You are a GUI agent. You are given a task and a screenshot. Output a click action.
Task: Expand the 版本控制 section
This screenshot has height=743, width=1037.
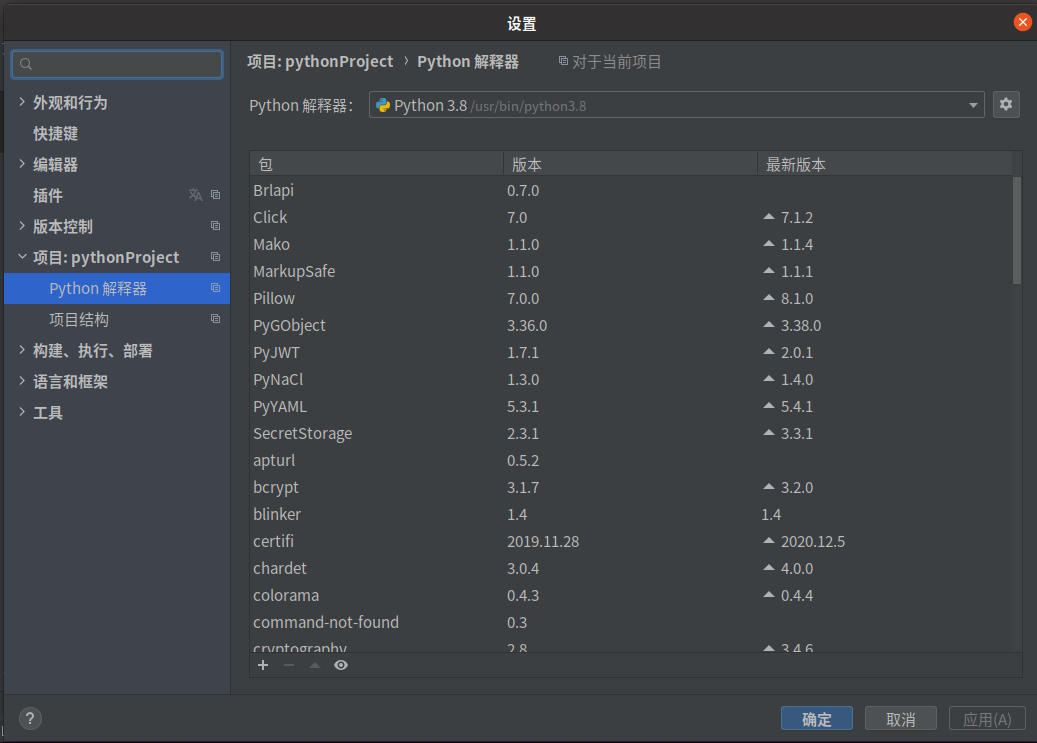pos(22,226)
